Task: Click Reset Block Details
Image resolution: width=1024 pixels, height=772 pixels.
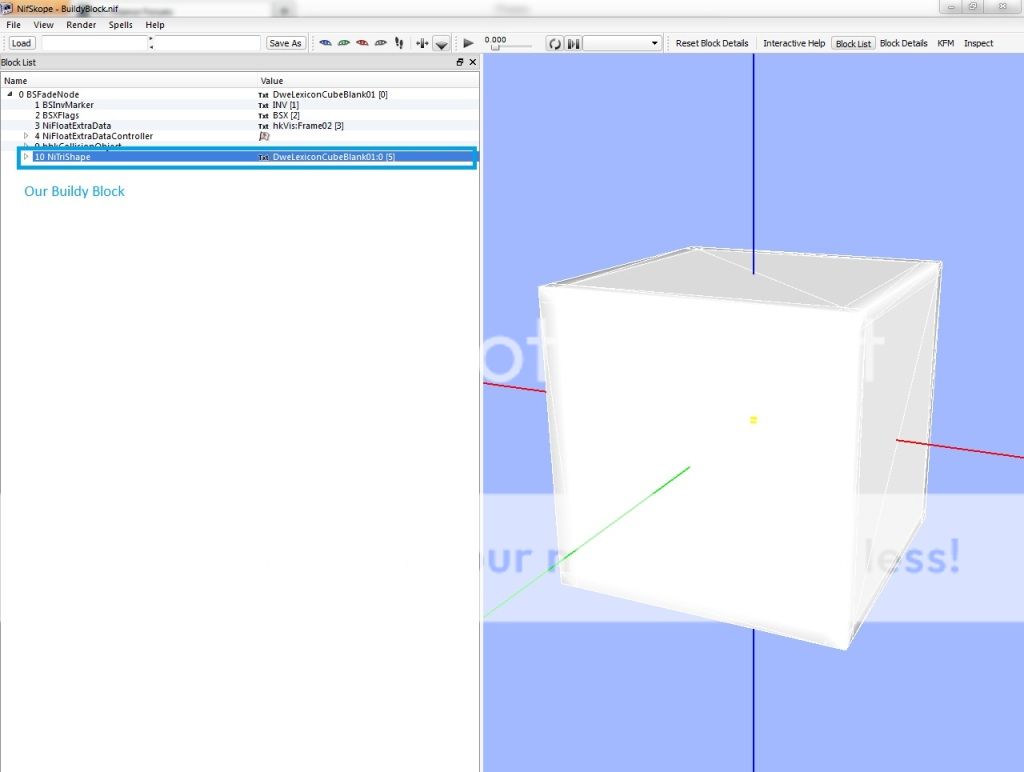Action: [x=712, y=43]
